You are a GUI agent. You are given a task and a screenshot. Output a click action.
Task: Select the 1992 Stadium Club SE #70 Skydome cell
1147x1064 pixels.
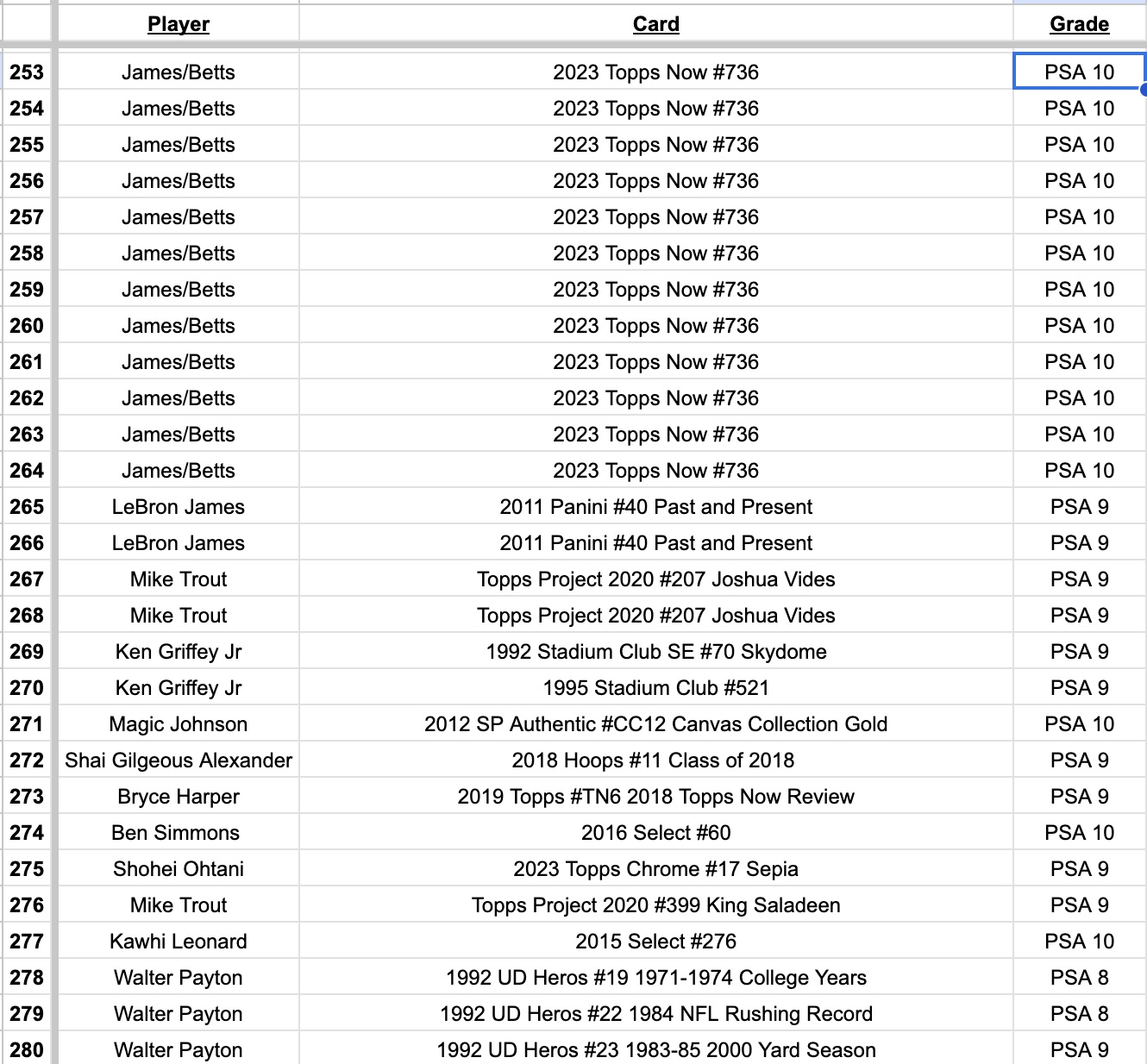pos(655,652)
